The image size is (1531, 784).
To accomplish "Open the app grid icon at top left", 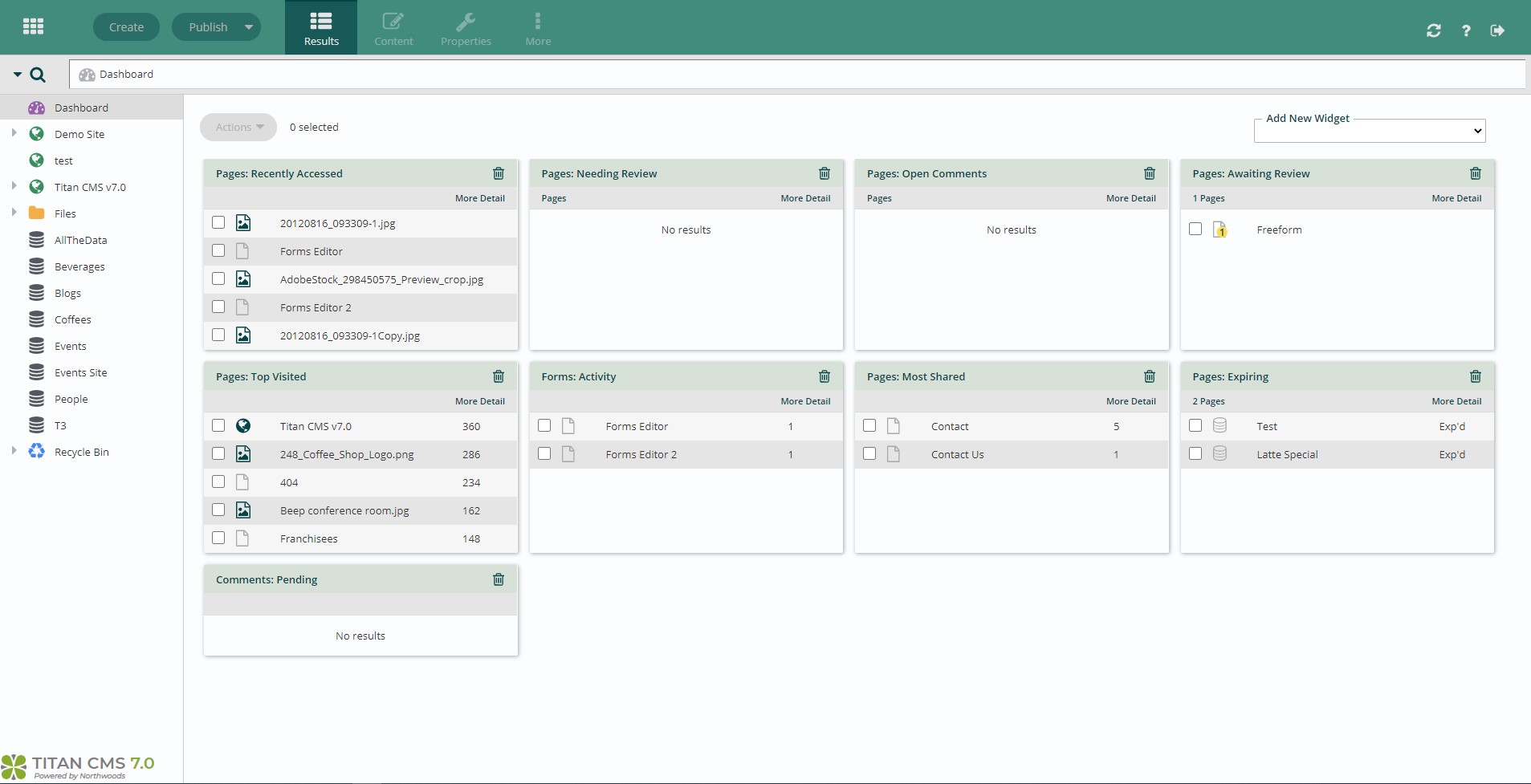I will 34,26.
